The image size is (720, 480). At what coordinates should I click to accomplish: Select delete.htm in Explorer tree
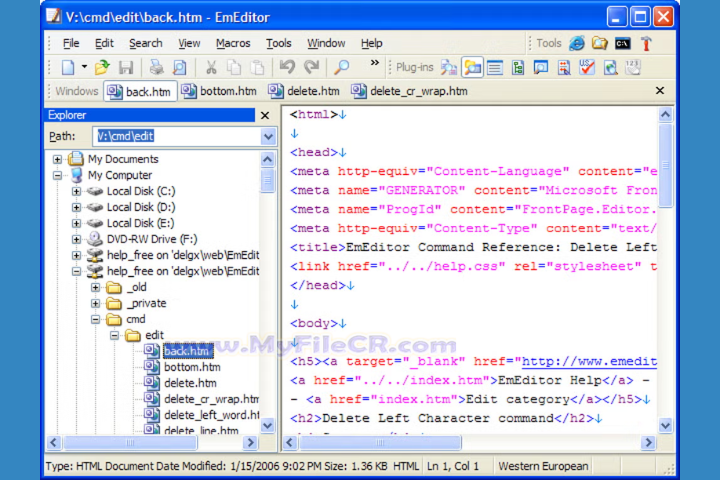(x=190, y=383)
